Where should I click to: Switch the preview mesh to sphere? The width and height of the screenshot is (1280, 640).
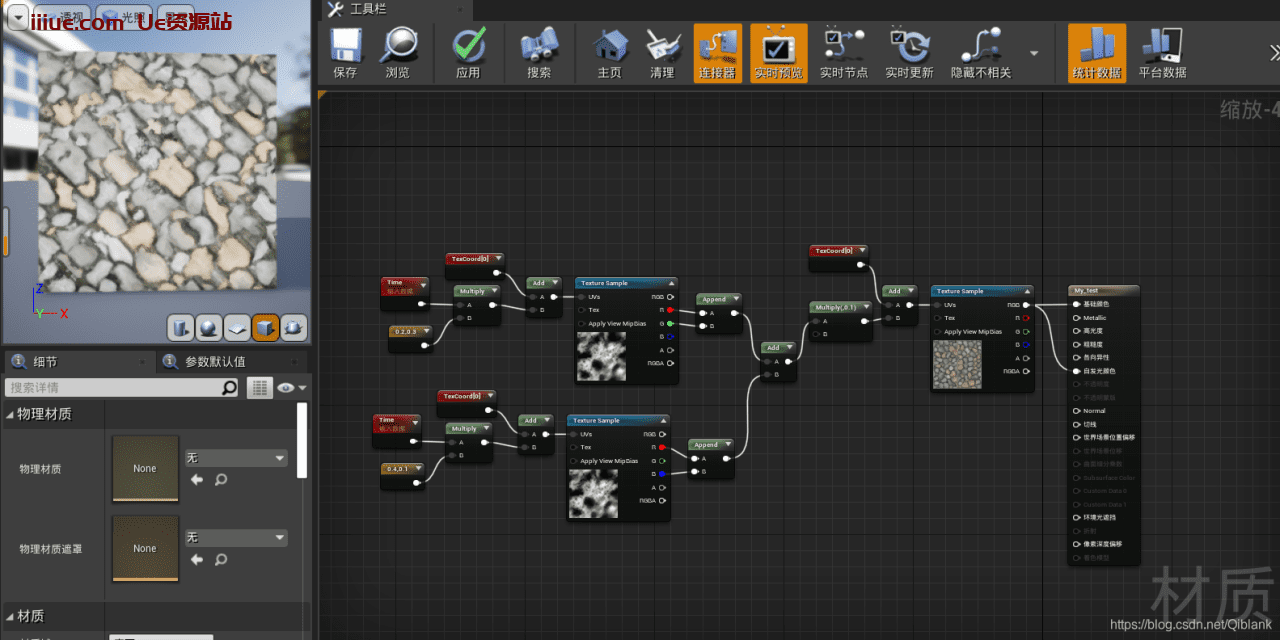(209, 327)
